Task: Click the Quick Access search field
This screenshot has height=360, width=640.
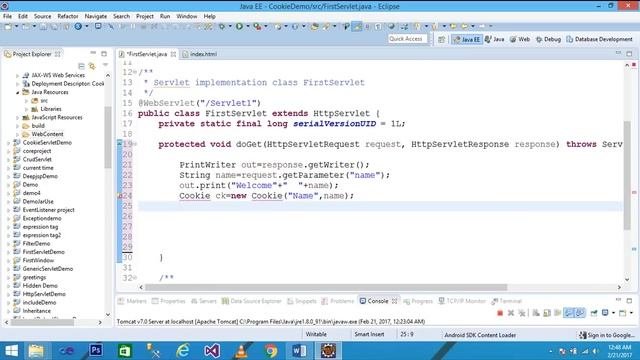Action: [407, 39]
